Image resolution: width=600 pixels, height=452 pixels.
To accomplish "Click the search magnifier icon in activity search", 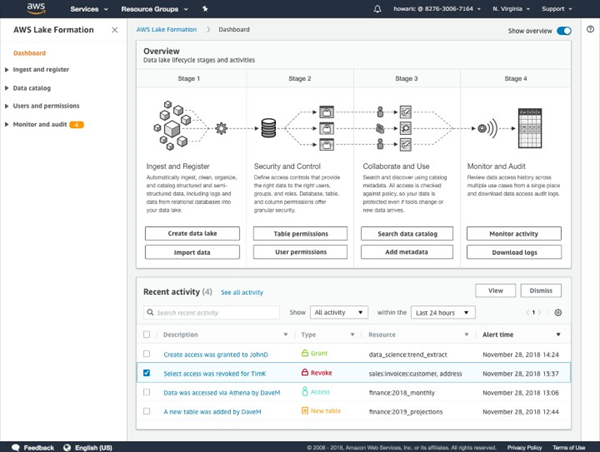I will click(x=150, y=312).
